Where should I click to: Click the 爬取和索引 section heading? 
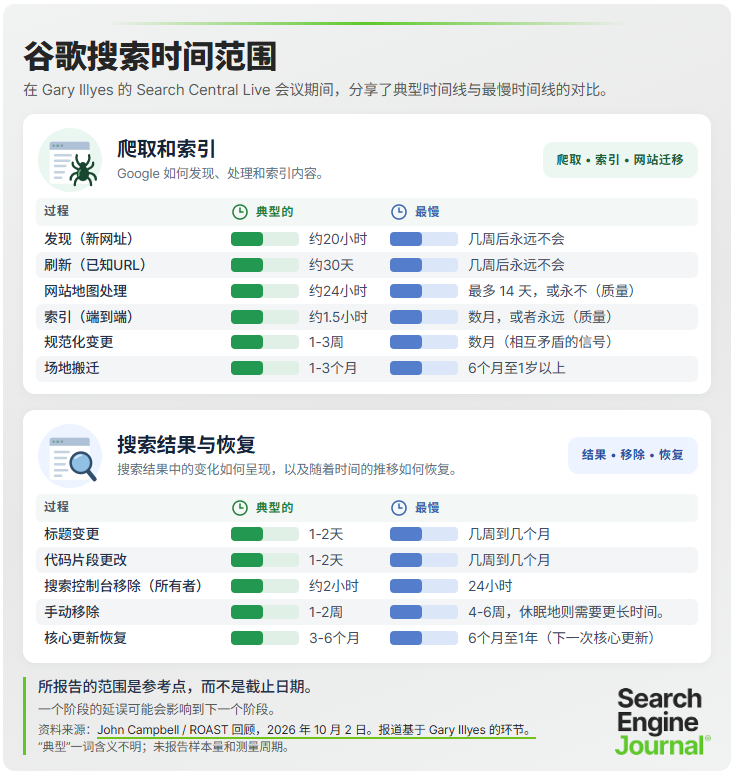(x=166, y=149)
